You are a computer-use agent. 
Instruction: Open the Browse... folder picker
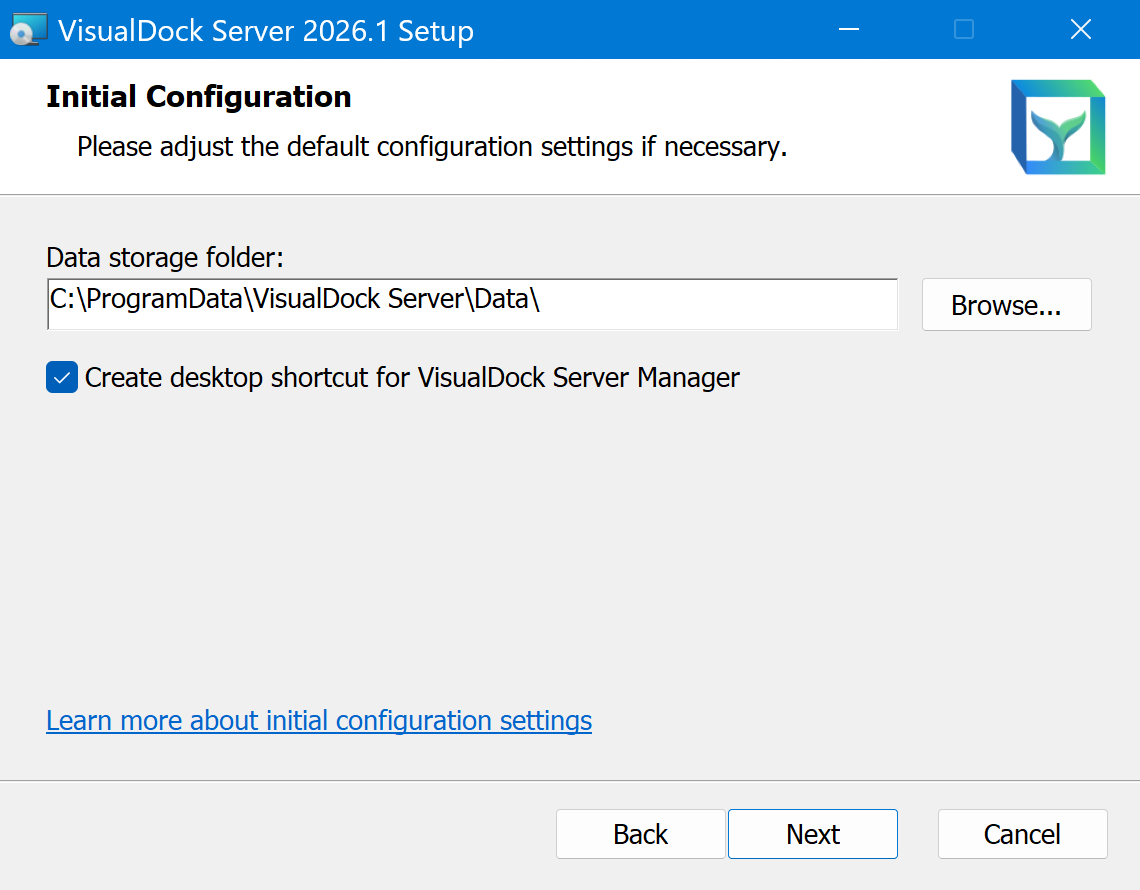coord(1006,305)
